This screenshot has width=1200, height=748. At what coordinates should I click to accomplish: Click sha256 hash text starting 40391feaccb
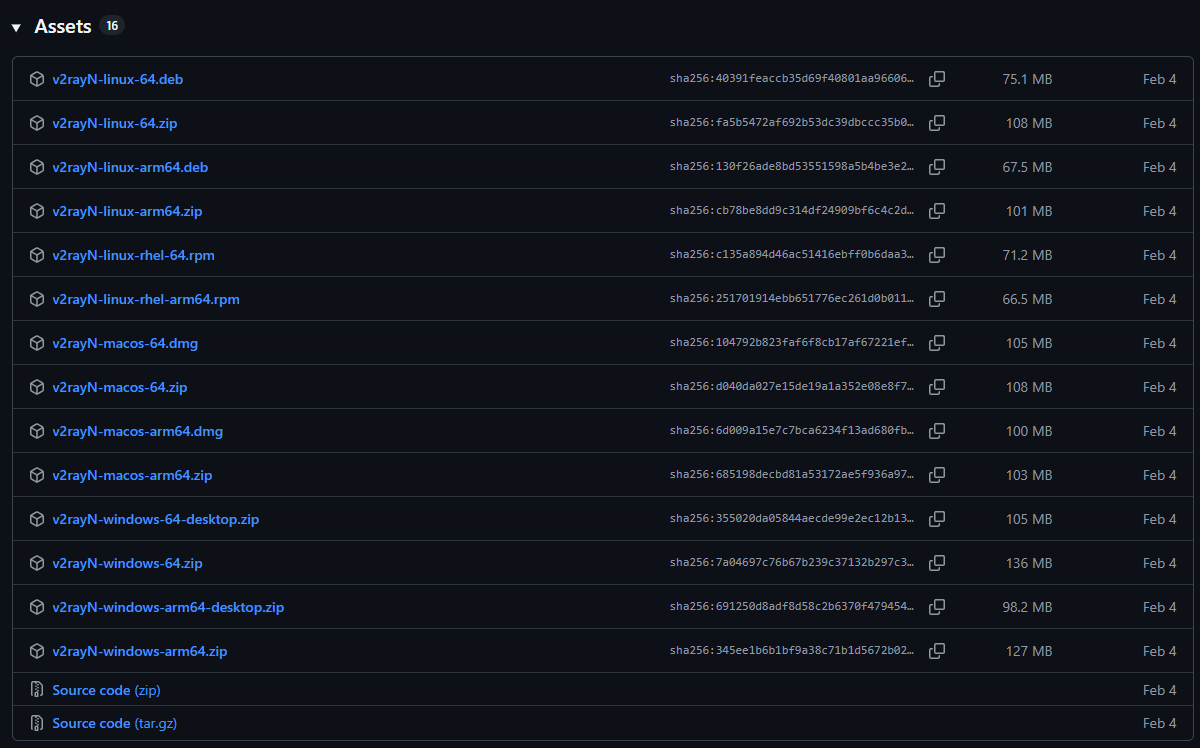792,79
